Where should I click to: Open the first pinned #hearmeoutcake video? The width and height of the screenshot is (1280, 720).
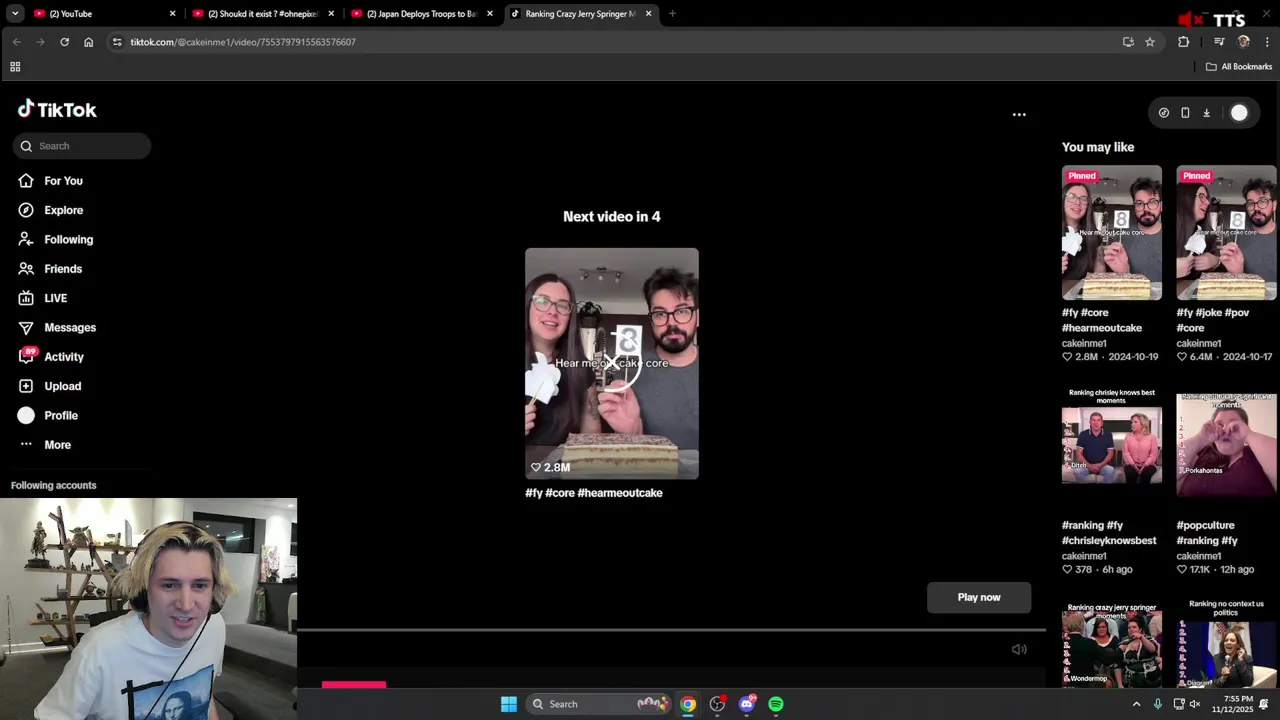1112,233
